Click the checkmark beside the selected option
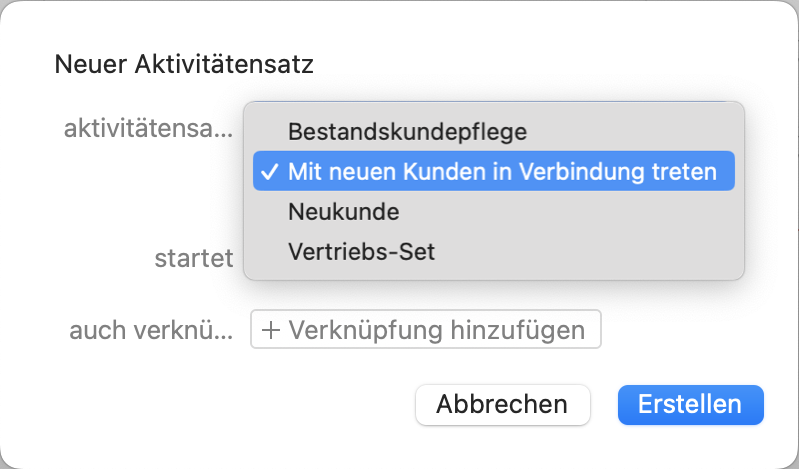 [268, 171]
